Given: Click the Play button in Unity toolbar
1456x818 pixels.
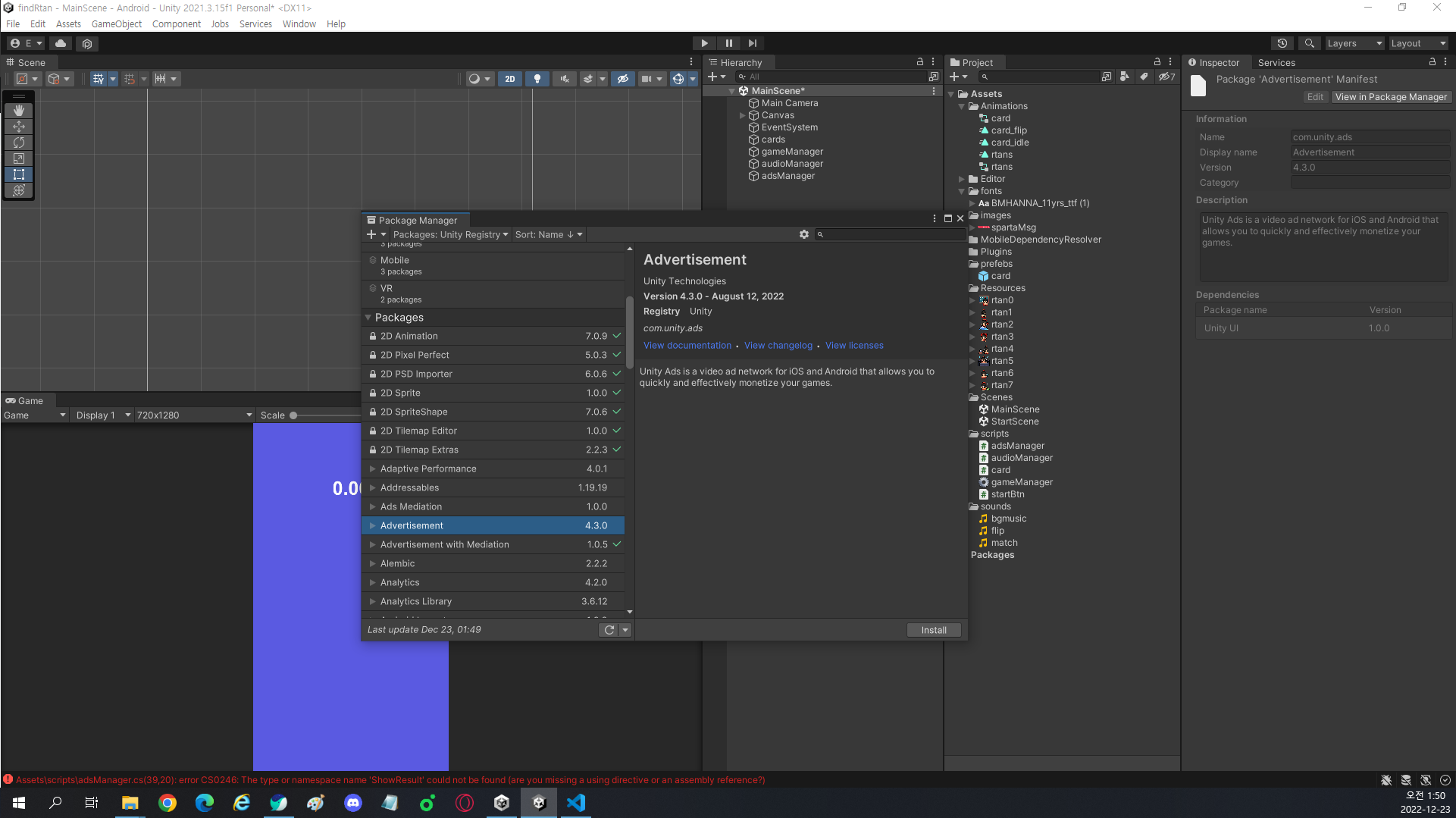Looking at the screenshot, I should [x=704, y=43].
